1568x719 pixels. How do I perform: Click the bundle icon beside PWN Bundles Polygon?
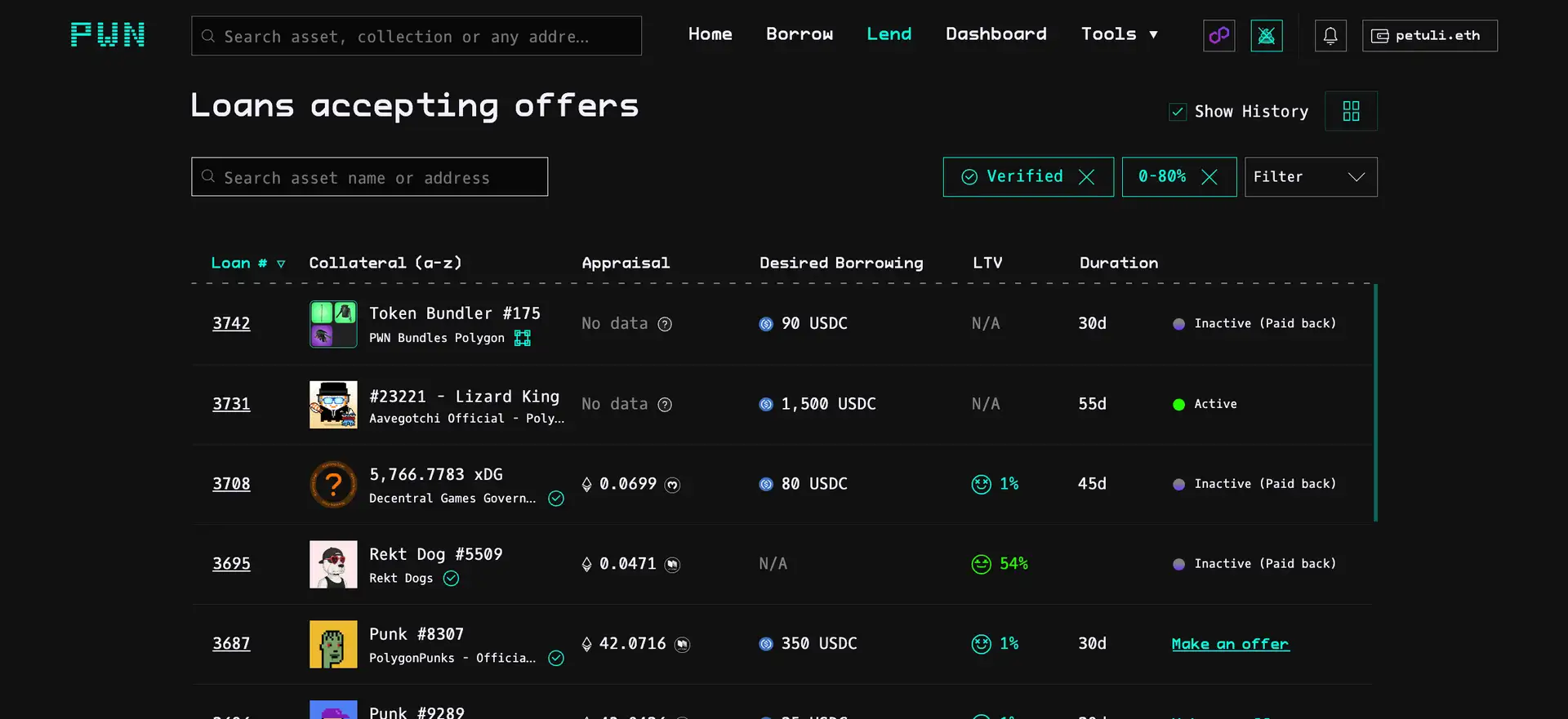pos(523,338)
